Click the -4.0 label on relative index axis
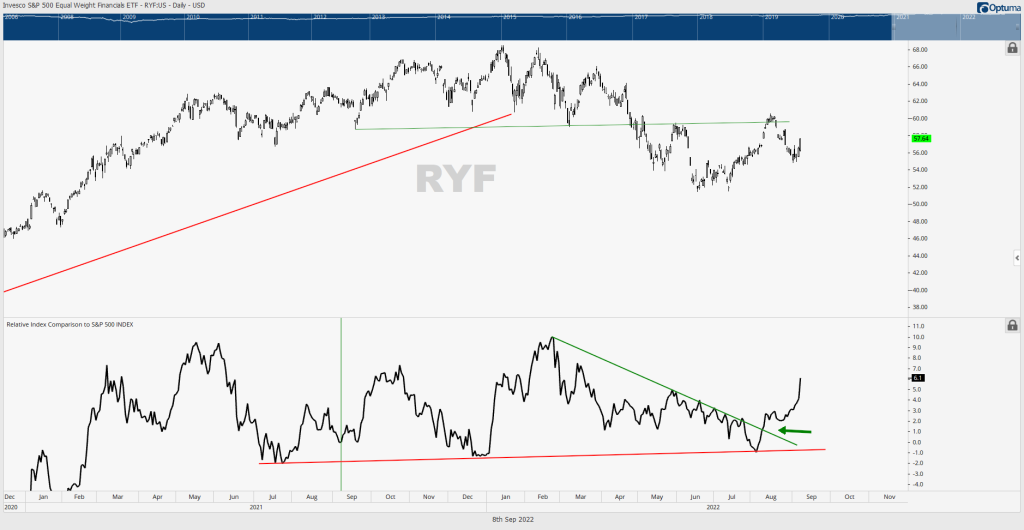 pos(917,484)
